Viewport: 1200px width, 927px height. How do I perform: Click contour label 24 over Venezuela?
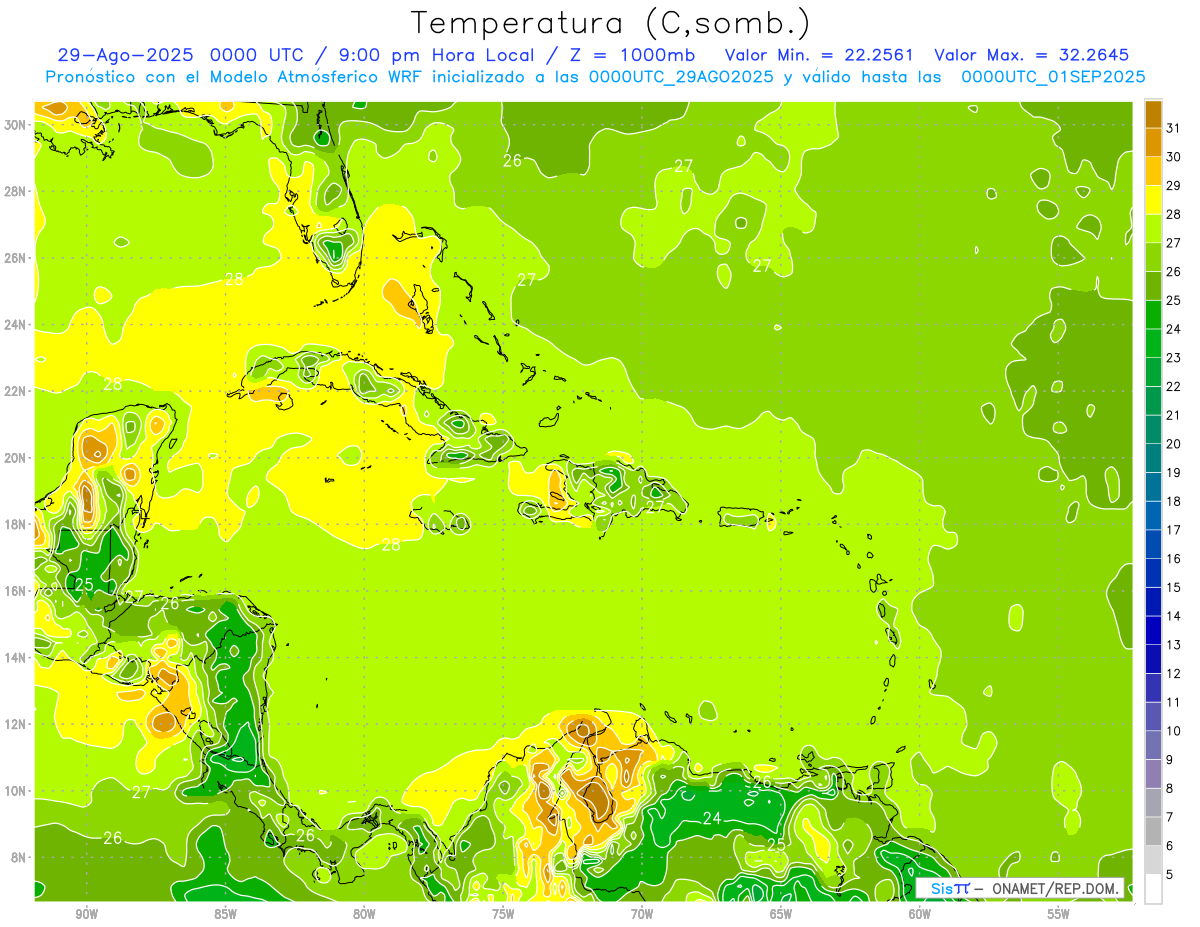(712, 818)
